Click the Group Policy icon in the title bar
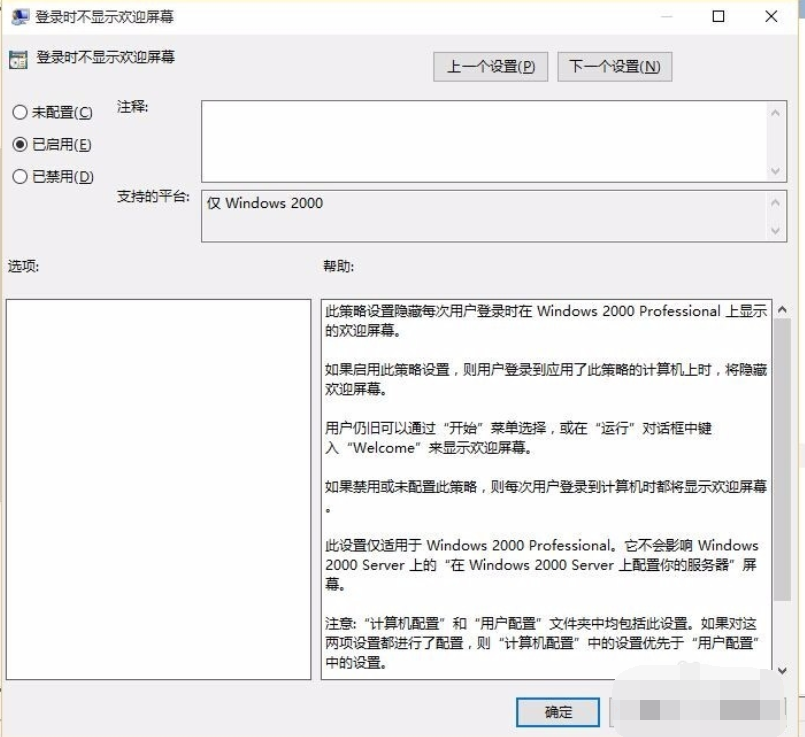The width and height of the screenshot is (805, 737). click(x=20, y=17)
